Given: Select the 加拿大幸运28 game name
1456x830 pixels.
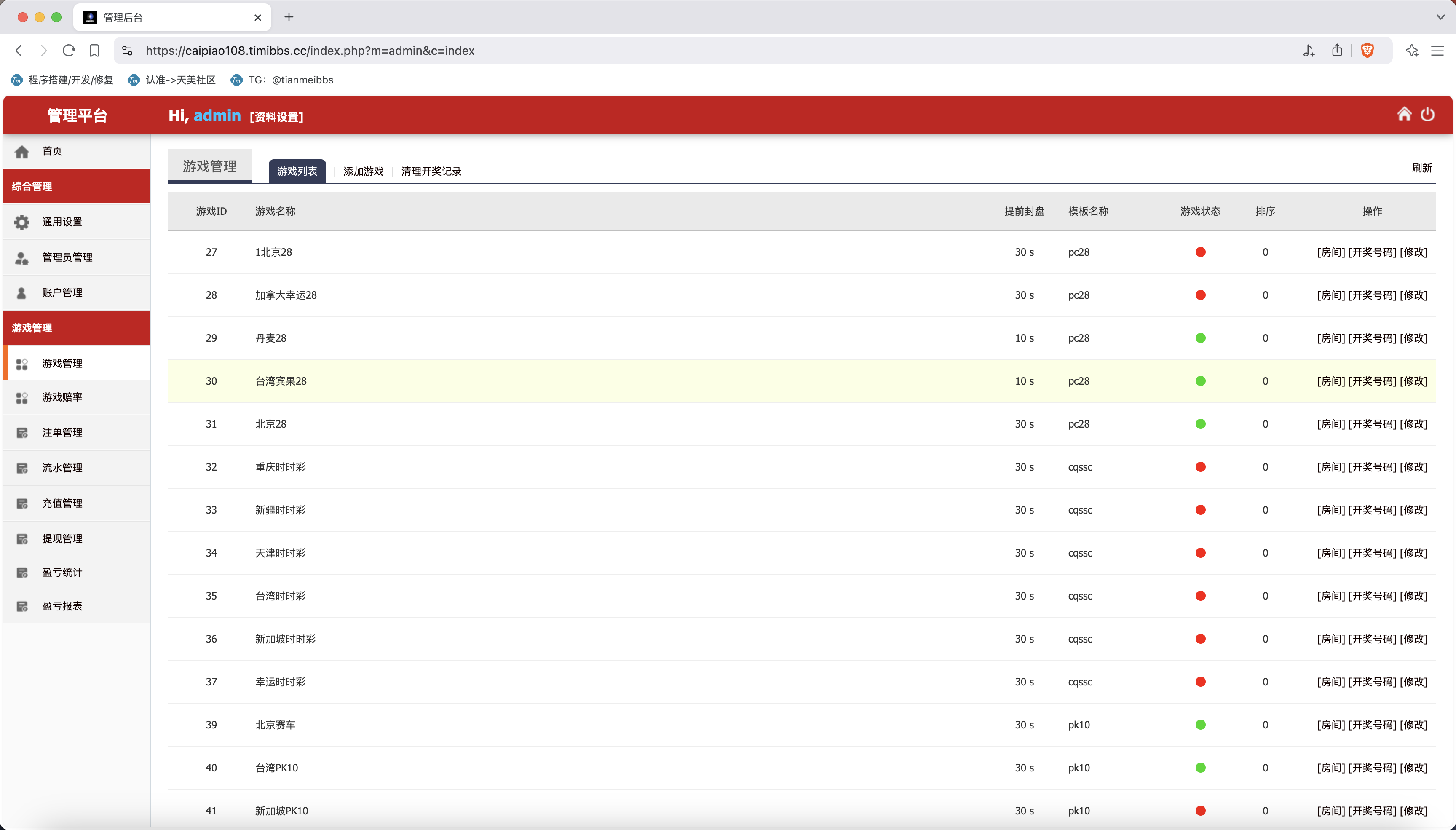Looking at the screenshot, I should pos(286,295).
